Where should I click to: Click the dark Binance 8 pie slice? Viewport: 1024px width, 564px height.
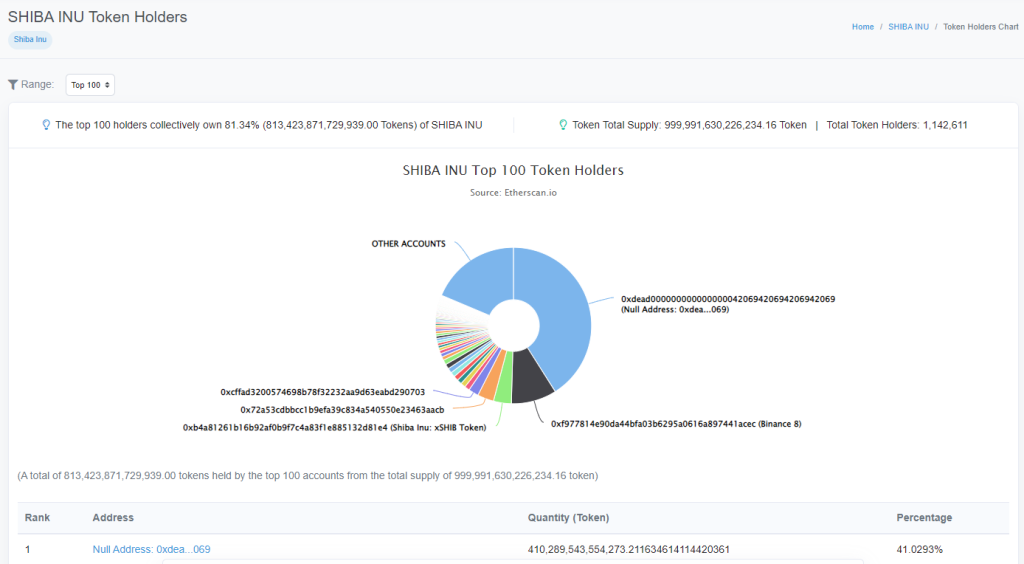[530, 379]
